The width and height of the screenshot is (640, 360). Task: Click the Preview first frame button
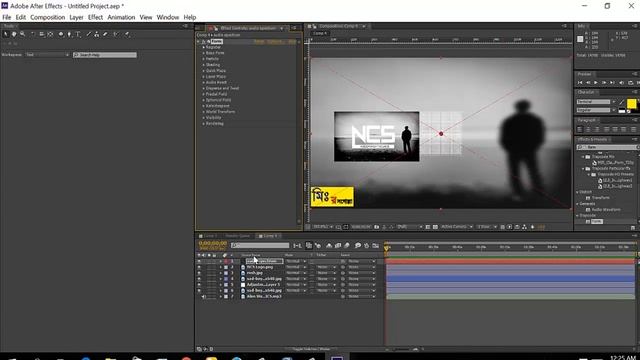coord(580,83)
